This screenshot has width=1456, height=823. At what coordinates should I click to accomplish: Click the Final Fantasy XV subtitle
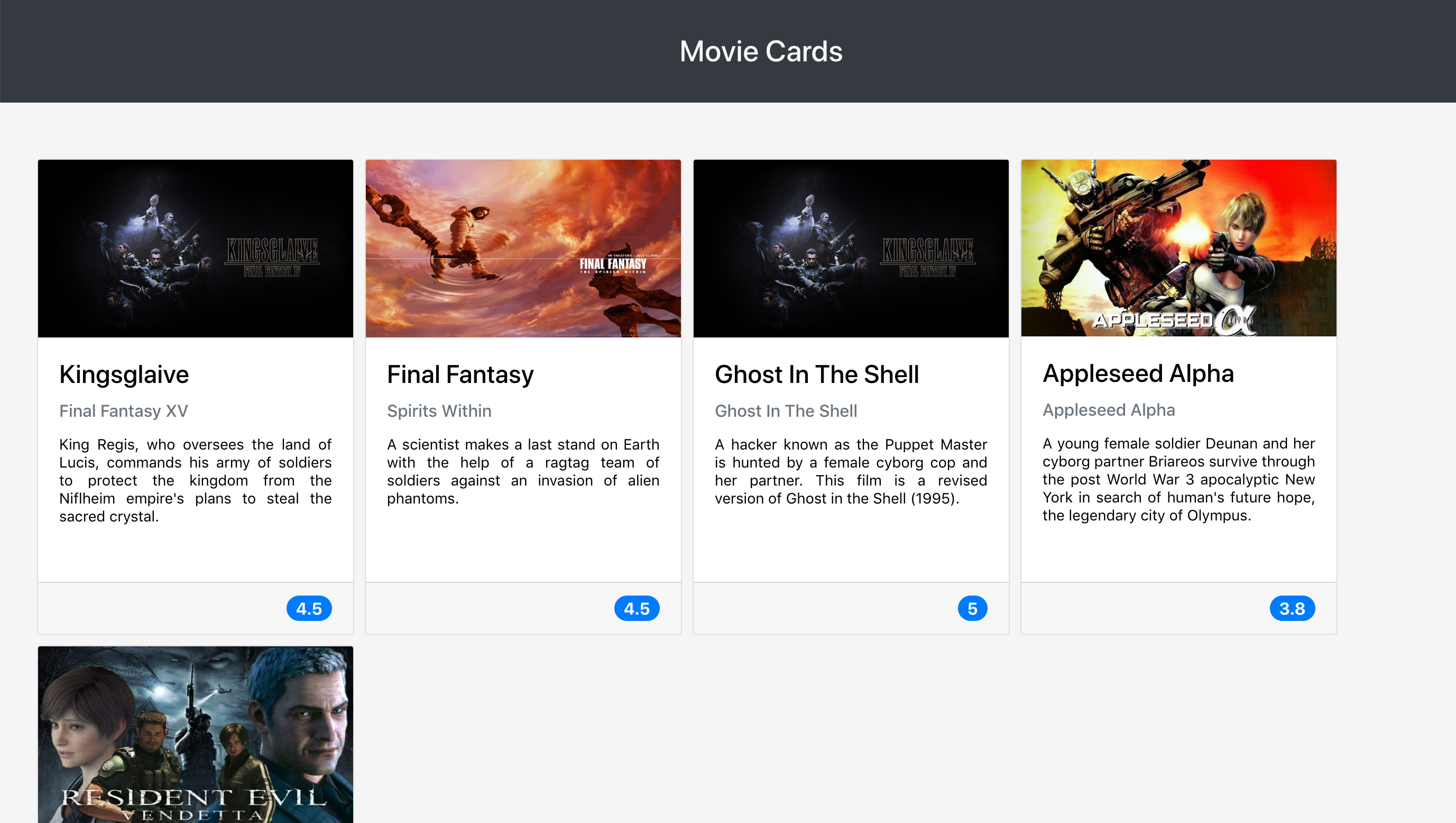(x=123, y=410)
